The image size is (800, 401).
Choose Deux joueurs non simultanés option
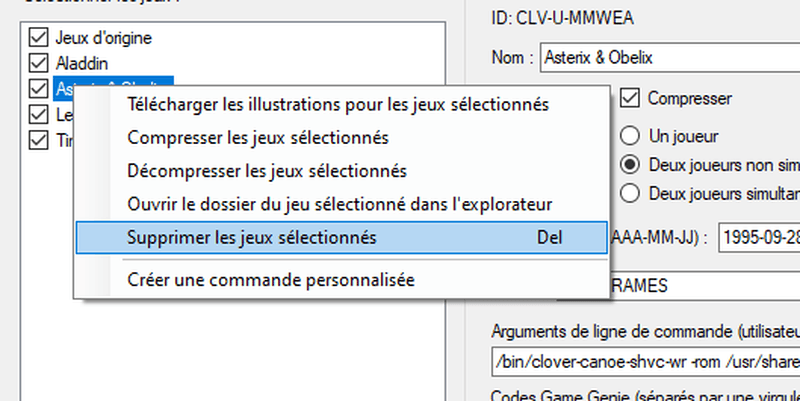click(x=630, y=164)
